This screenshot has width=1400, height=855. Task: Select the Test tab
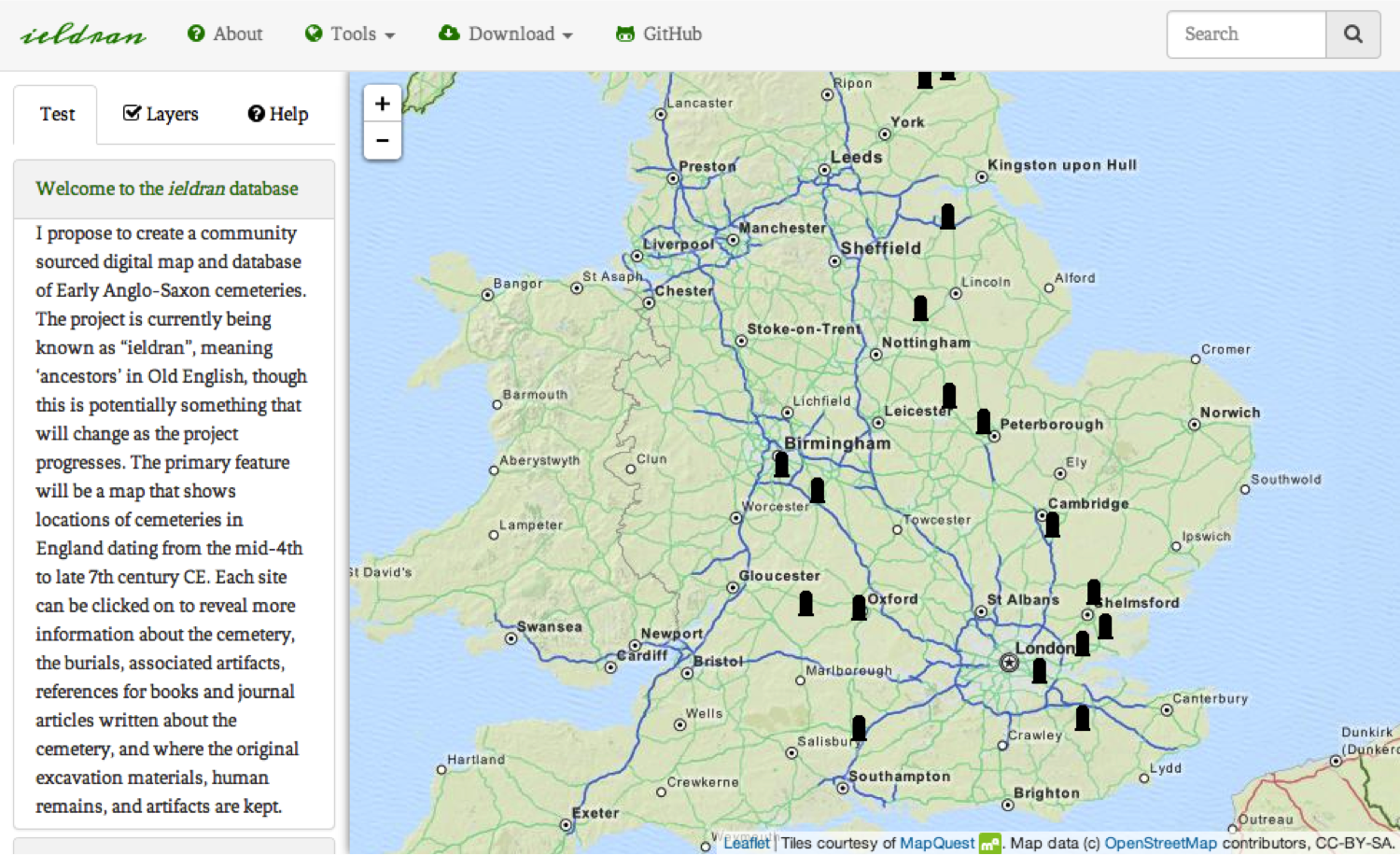[x=56, y=114]
